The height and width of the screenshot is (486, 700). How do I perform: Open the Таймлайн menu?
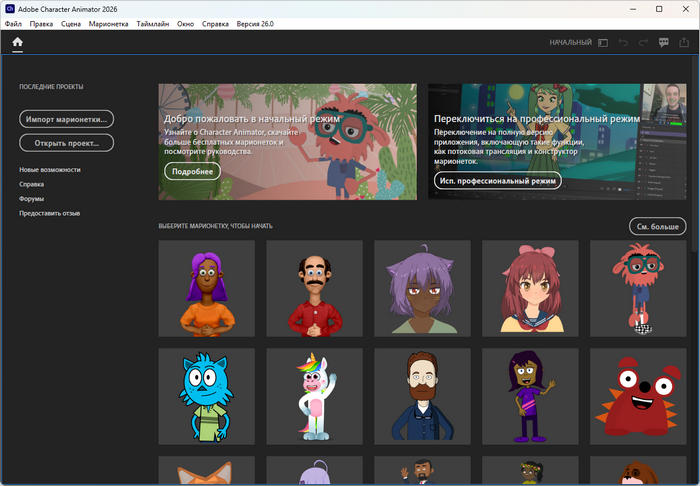click(152, 23)
